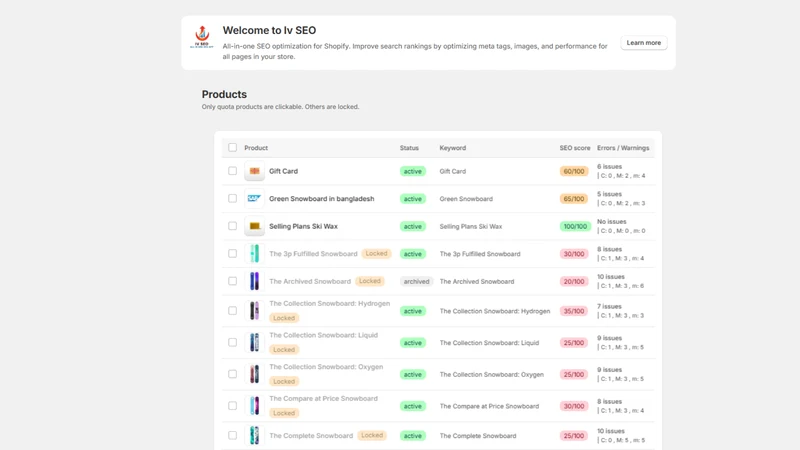Click the Learn more button
This screenshot has width=800, height=450.
[644, 43]
